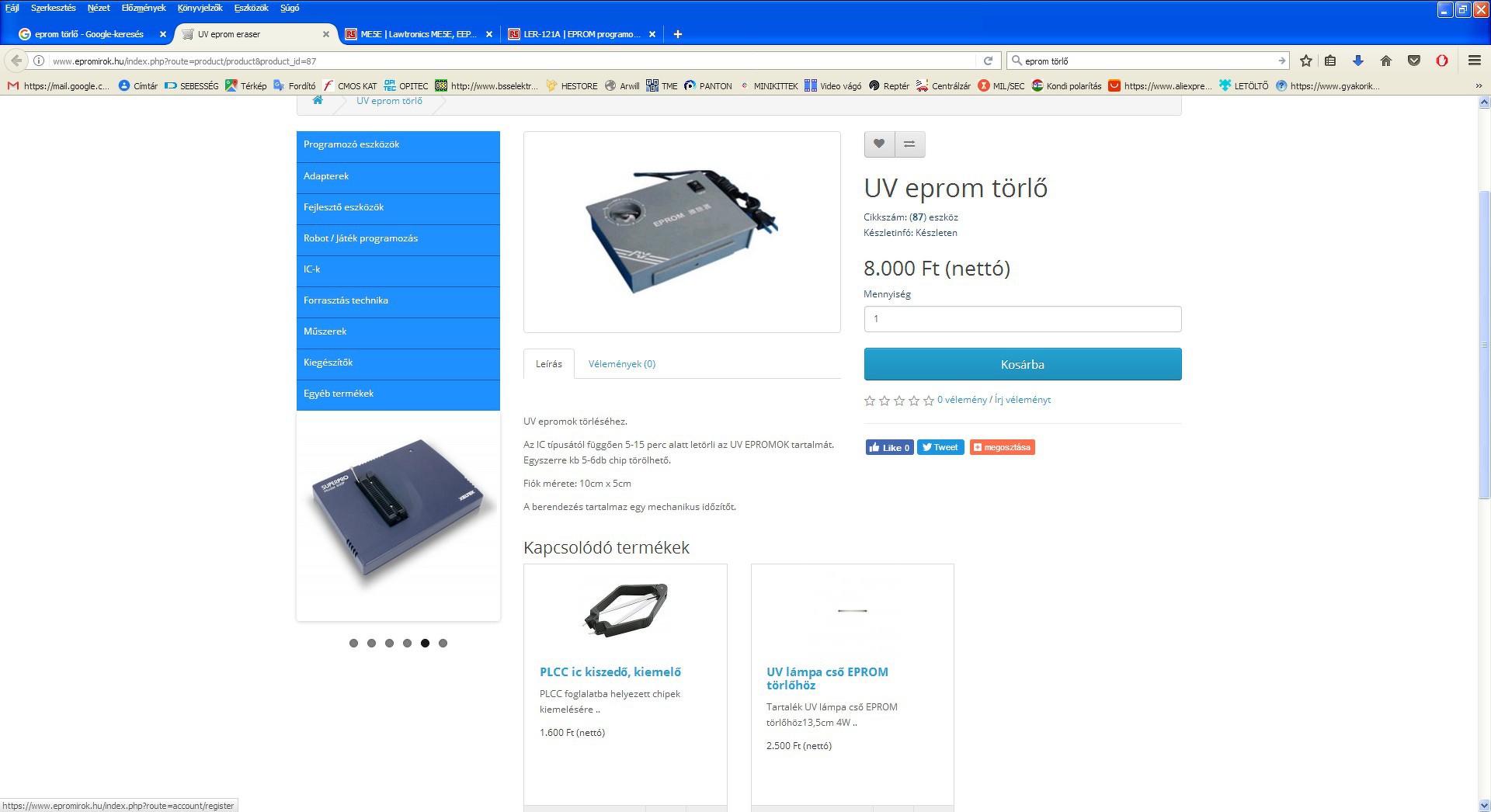Reload page with the refresh icon

click(988, 61)
